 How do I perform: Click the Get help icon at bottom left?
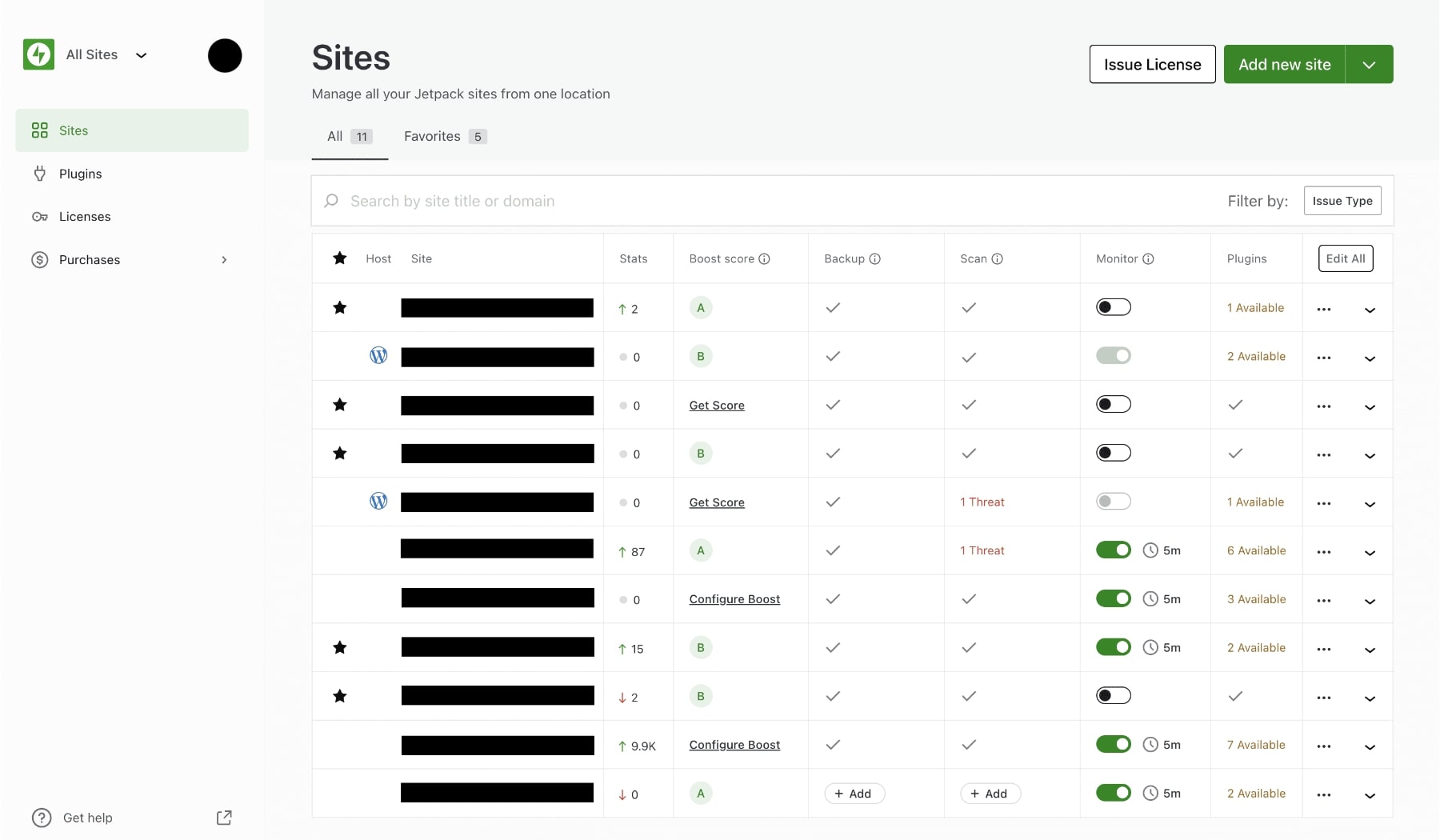pyautogui.click(x=39, y=817)
